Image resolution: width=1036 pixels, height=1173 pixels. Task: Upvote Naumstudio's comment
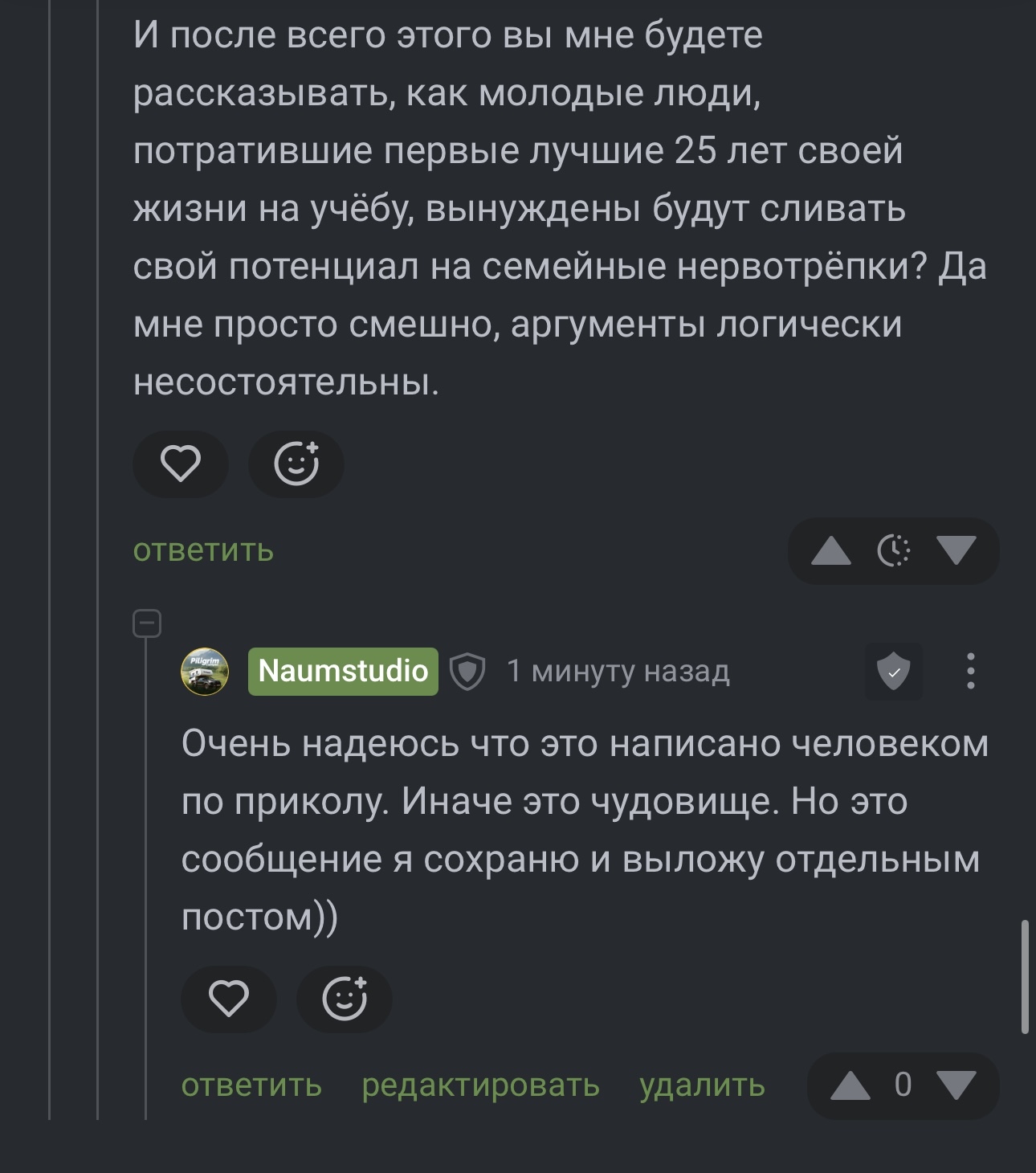point(850,1086)
